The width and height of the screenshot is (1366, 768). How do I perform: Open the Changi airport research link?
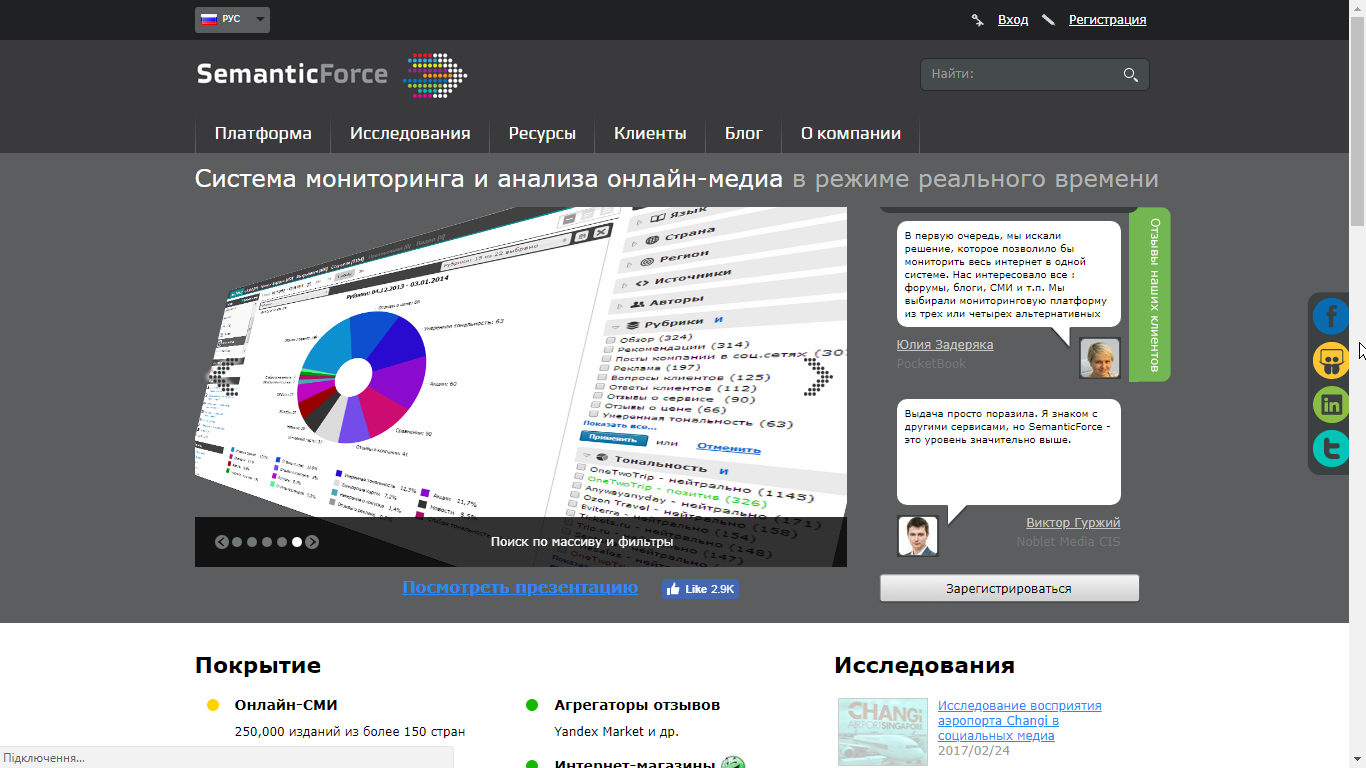point(1019,720)
